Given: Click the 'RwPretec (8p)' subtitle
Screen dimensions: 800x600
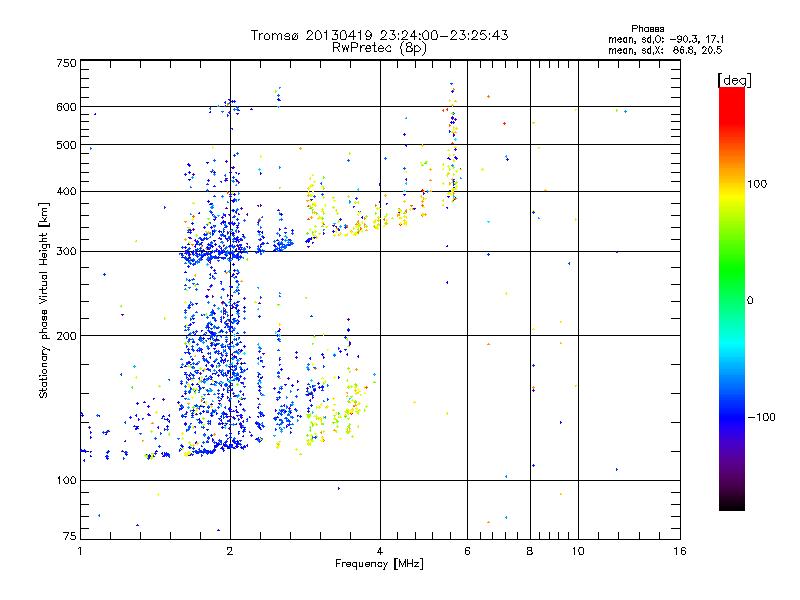Looking at the screenshot, I should (x=379, y=48).
